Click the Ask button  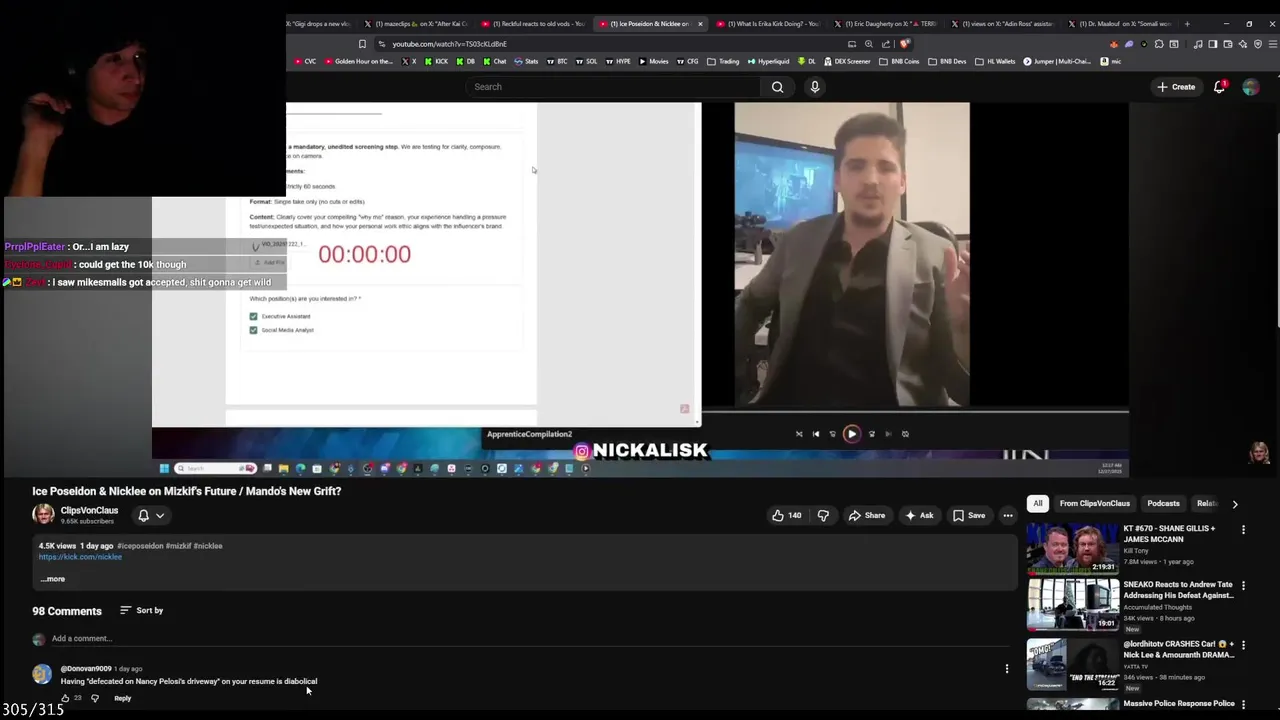pos(919,516)
